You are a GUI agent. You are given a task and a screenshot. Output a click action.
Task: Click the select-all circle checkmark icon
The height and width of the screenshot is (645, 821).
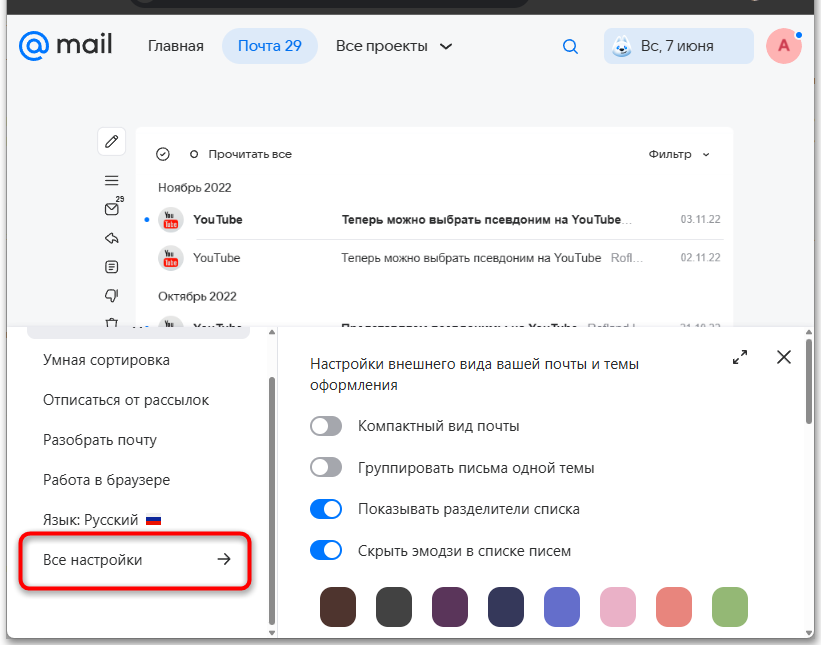(163, 154)
